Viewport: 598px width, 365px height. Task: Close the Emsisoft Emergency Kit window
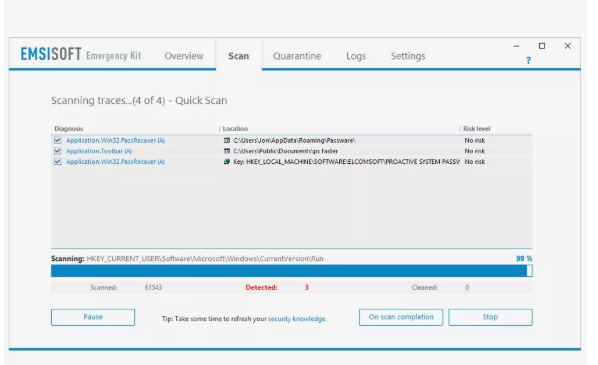click(x=567, y=46)
